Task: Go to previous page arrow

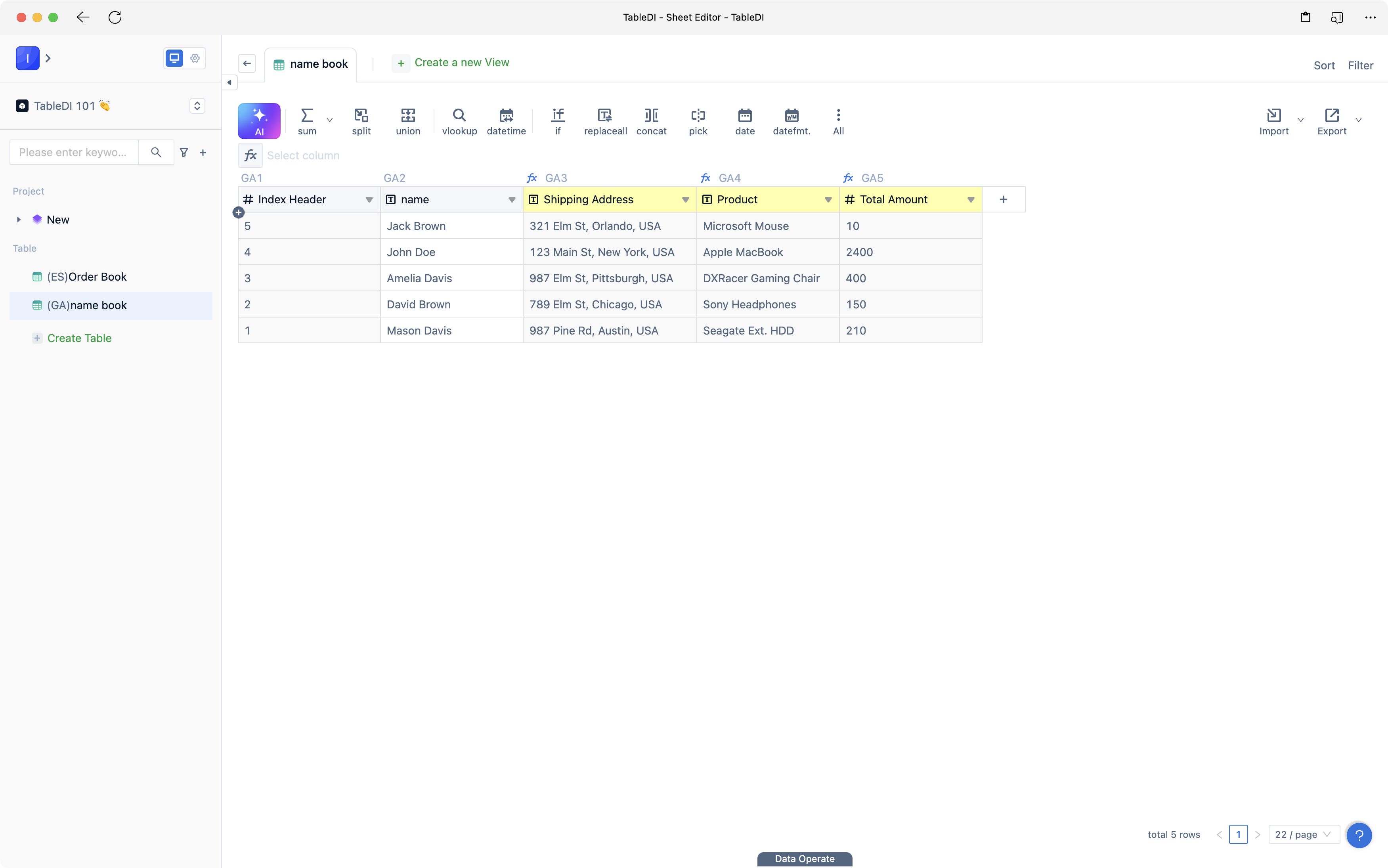Action: click(x=1219, y=835)
